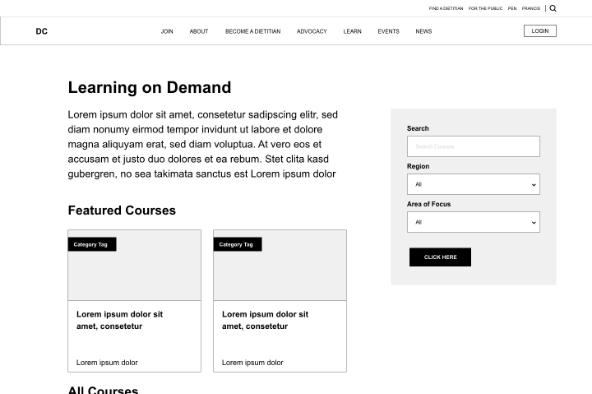Click 'Lorem ipsum dolor' in second course card
592x394 pixels.
coord(253,362)
